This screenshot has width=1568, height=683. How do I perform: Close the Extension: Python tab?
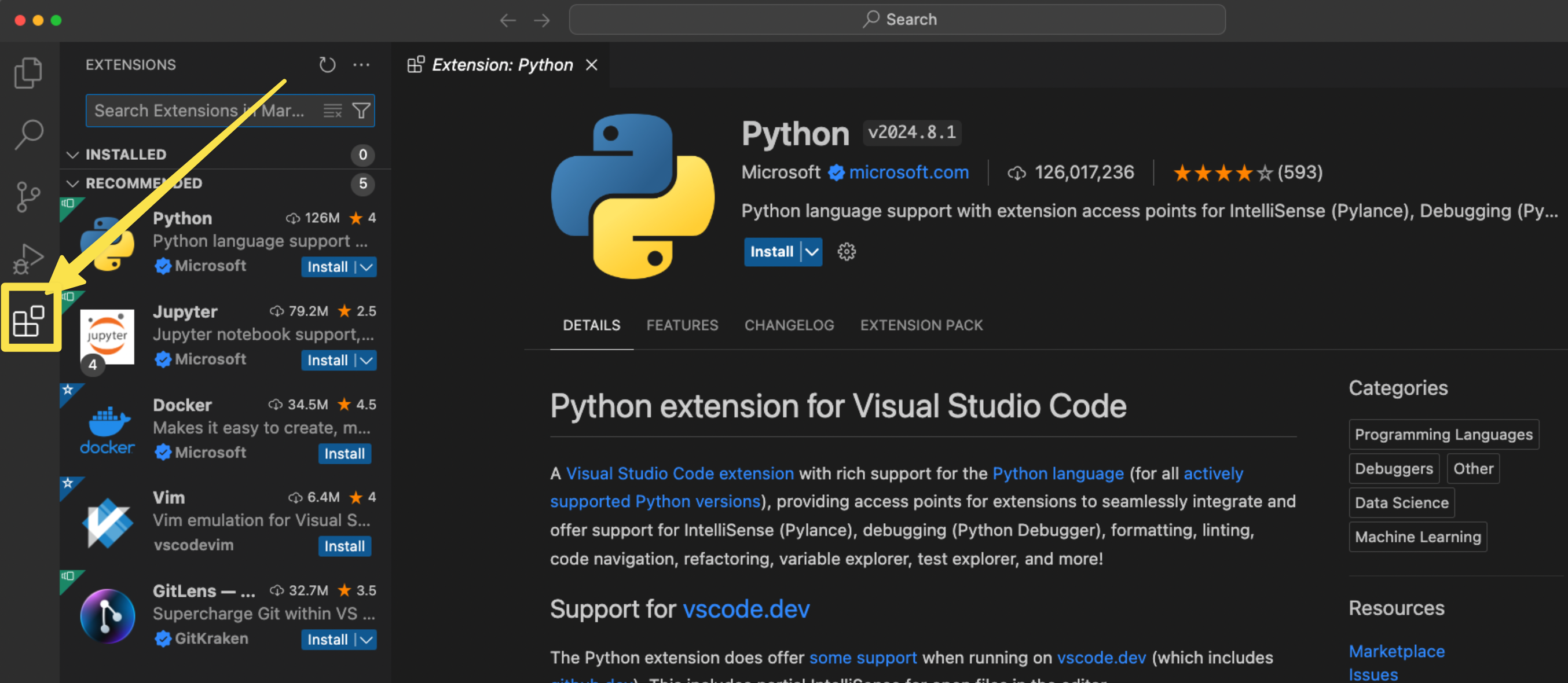(x=592, y=64)
